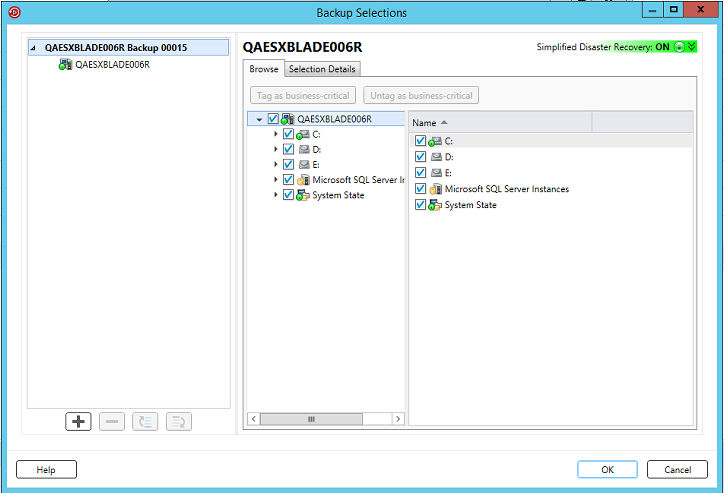
Task: Click the C: drive icon in Name list
Action: 435,141
